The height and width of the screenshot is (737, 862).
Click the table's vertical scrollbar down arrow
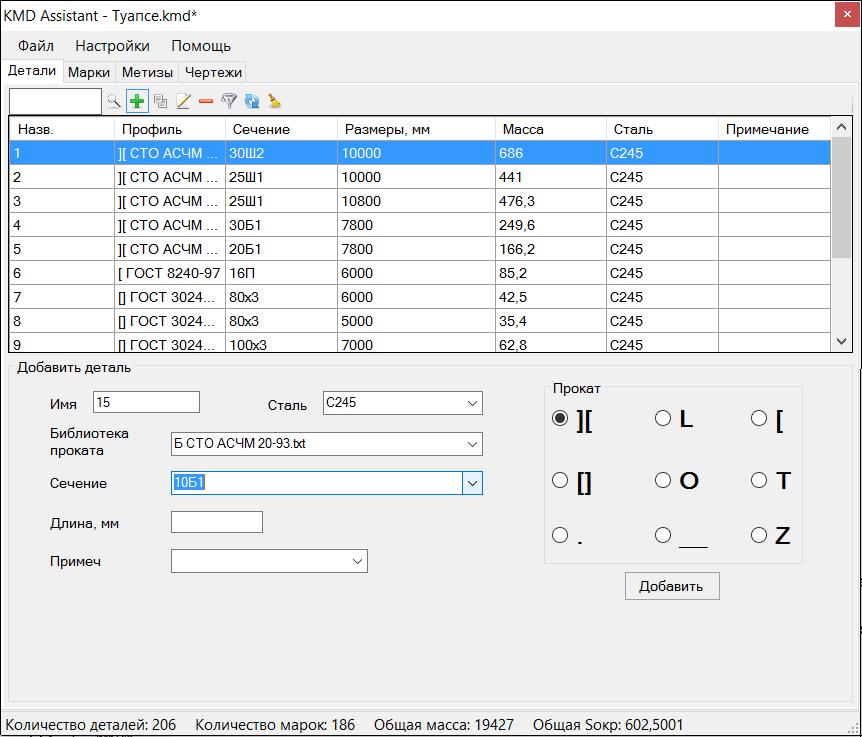pos(842,342)
